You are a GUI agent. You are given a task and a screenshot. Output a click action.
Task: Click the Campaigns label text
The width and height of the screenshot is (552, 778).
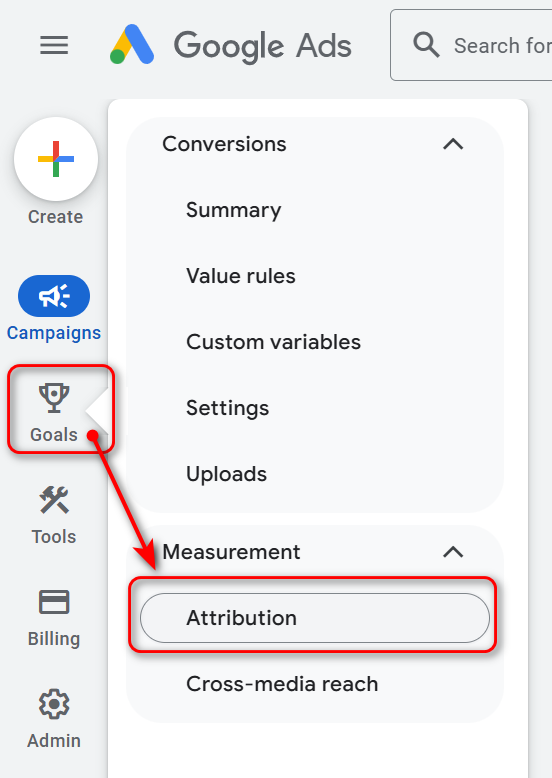pos(54,333)
